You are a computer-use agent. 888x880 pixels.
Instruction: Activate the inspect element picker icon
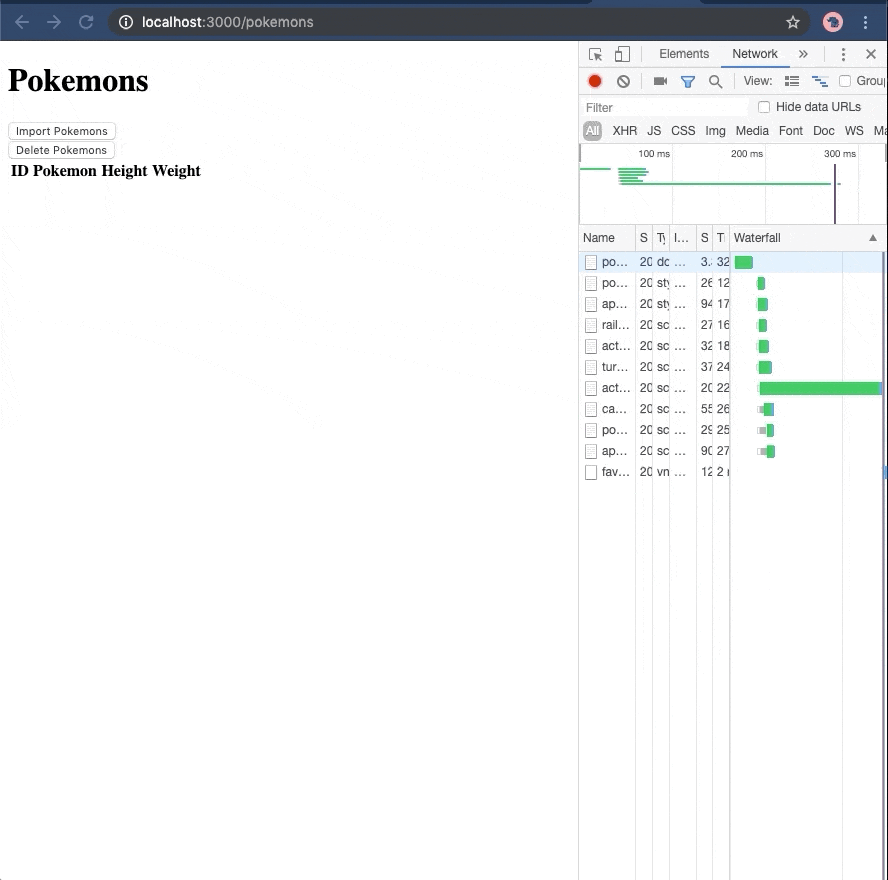pos(595,54)
